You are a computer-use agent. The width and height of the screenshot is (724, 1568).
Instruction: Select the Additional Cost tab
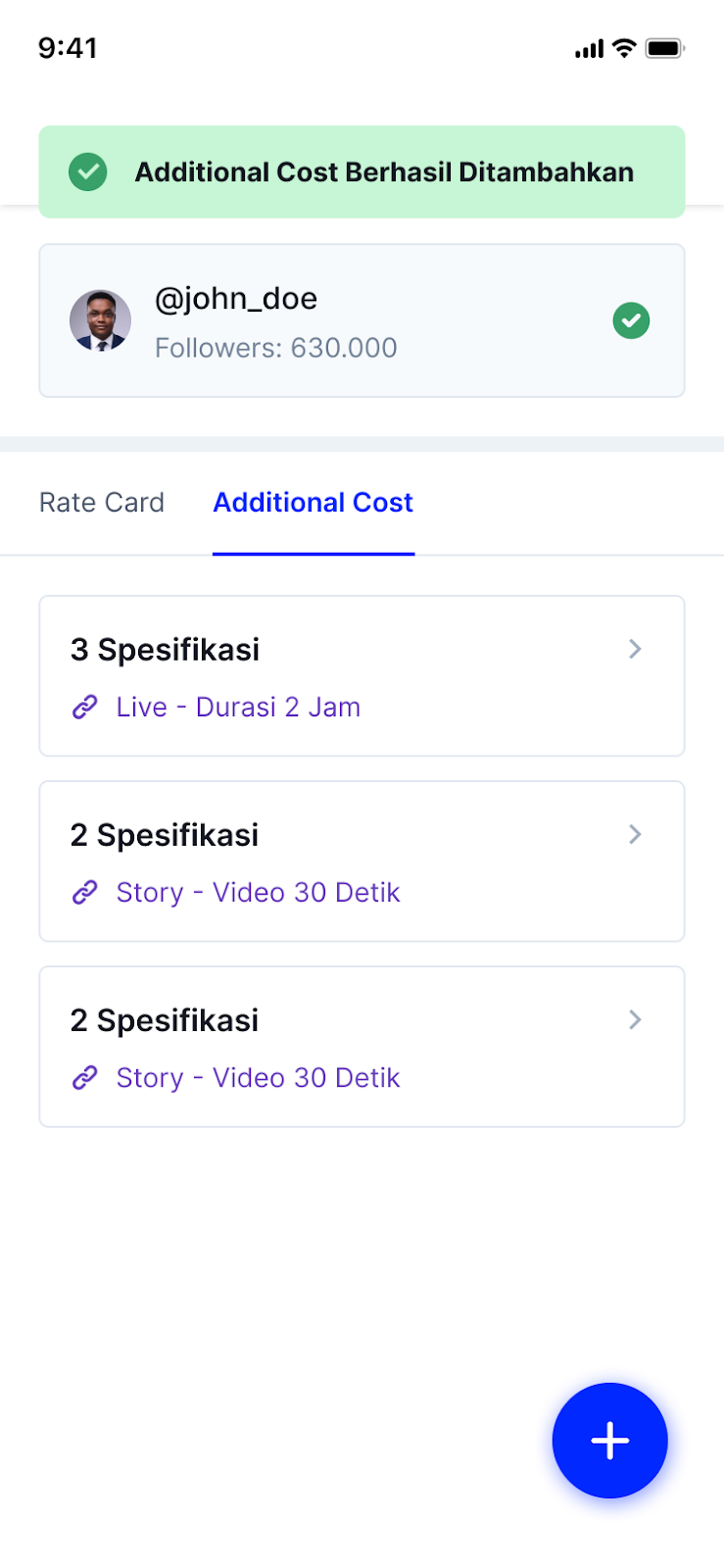tap(314, 503)
